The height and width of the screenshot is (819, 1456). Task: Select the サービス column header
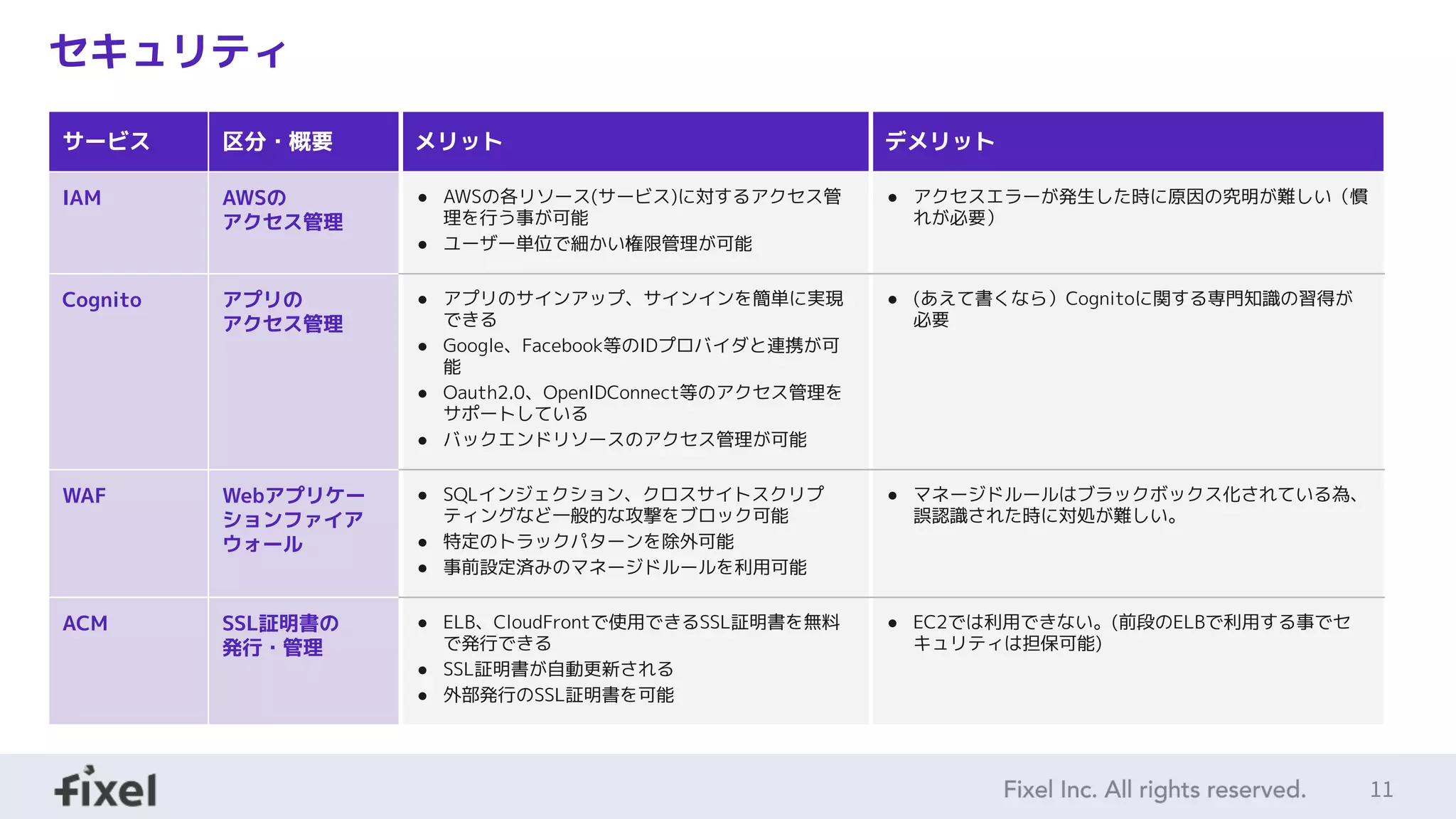[x=107, y=141]
